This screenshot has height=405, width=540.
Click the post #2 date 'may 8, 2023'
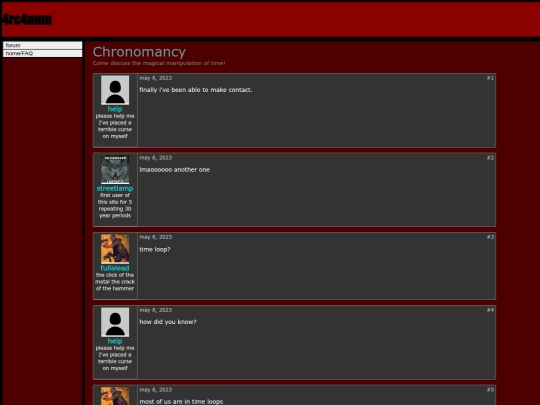click(x=155, y=158)
